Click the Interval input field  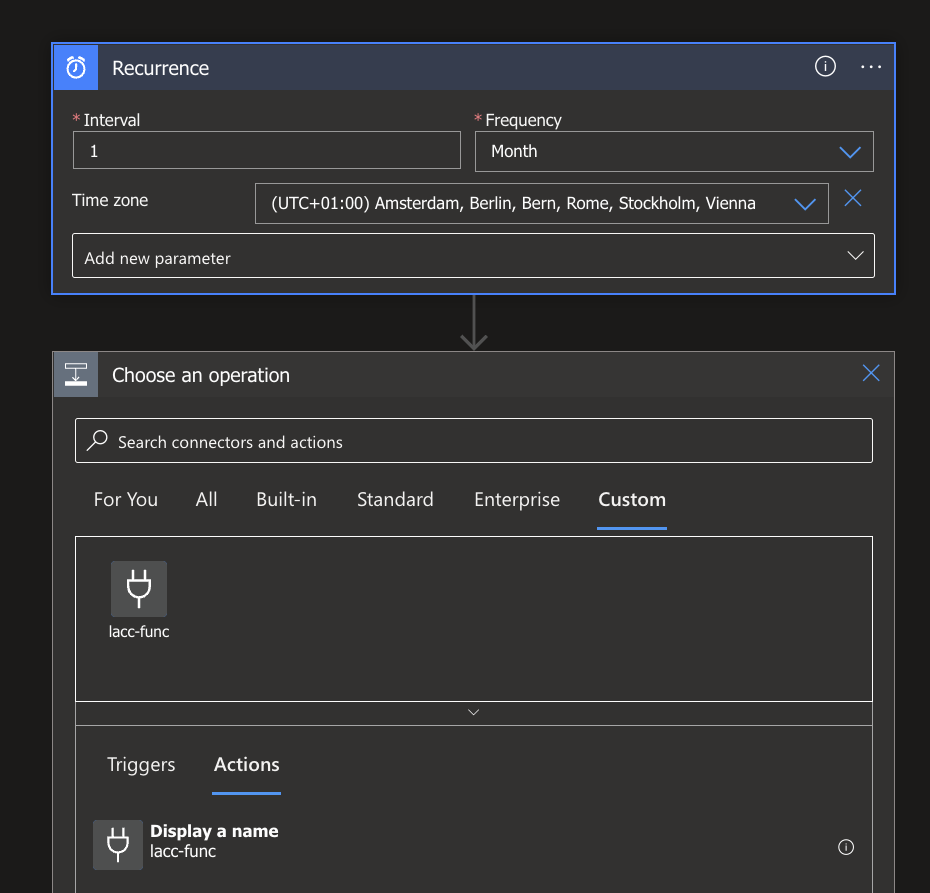[x=266, y=151]
